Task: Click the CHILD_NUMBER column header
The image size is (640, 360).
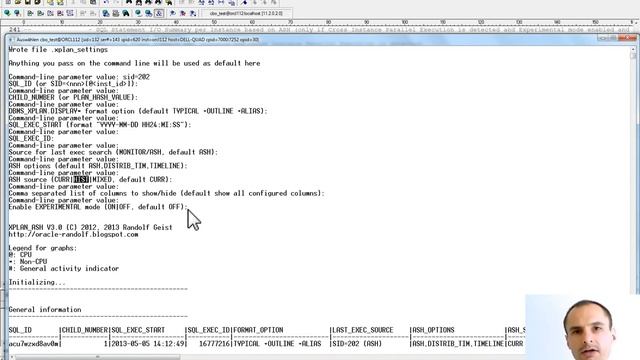Action: click(x=85, y=330)
